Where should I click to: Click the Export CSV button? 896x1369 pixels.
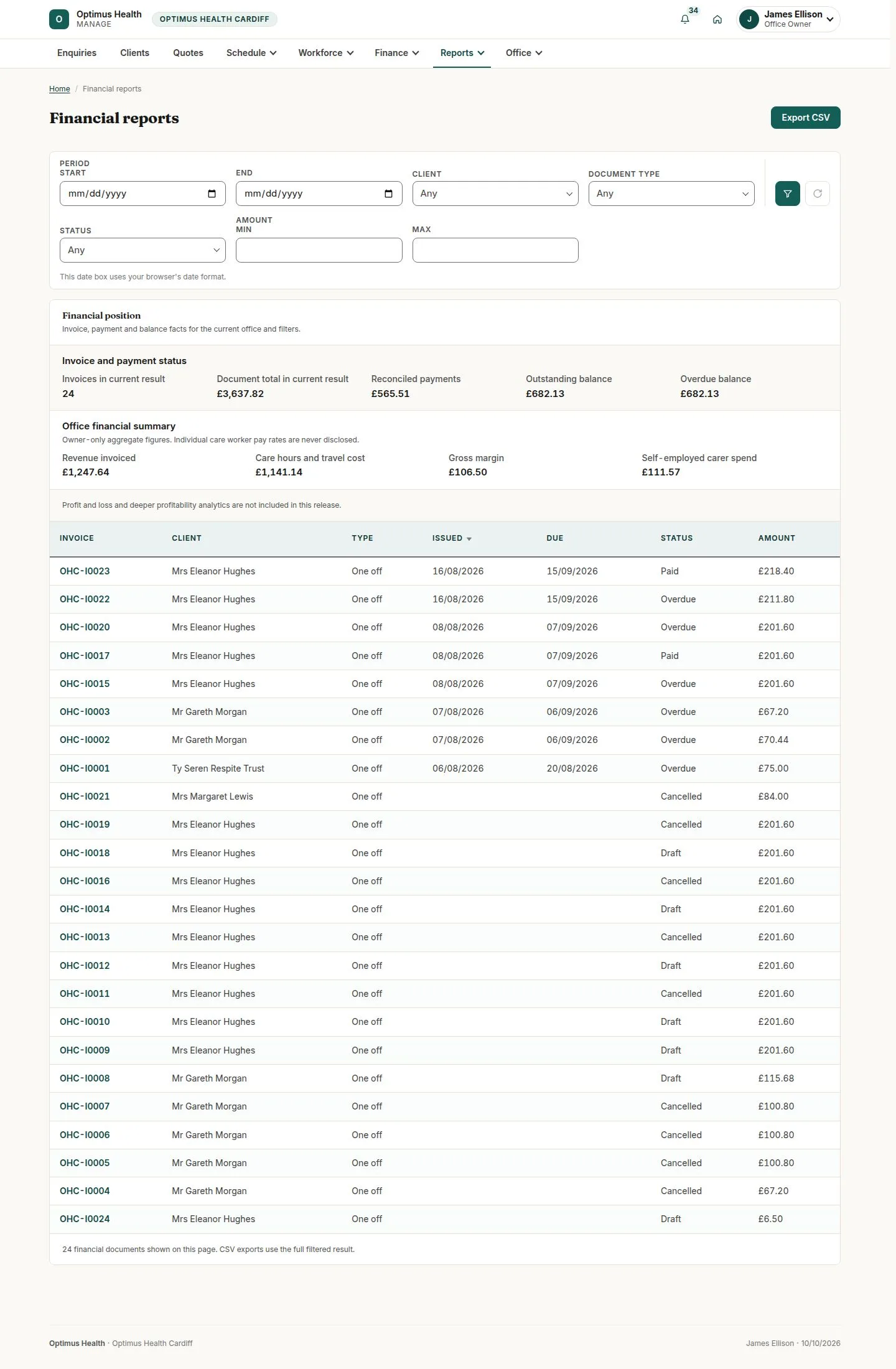tap(805, 118)
